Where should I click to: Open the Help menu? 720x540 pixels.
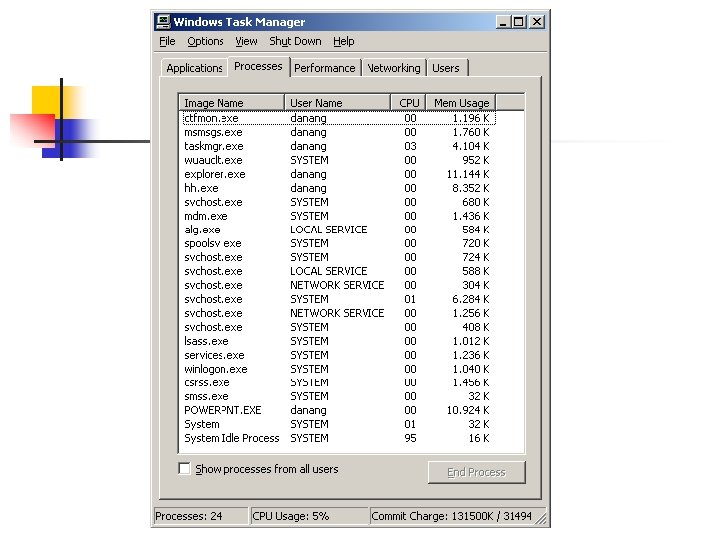(x=343, y=41)
